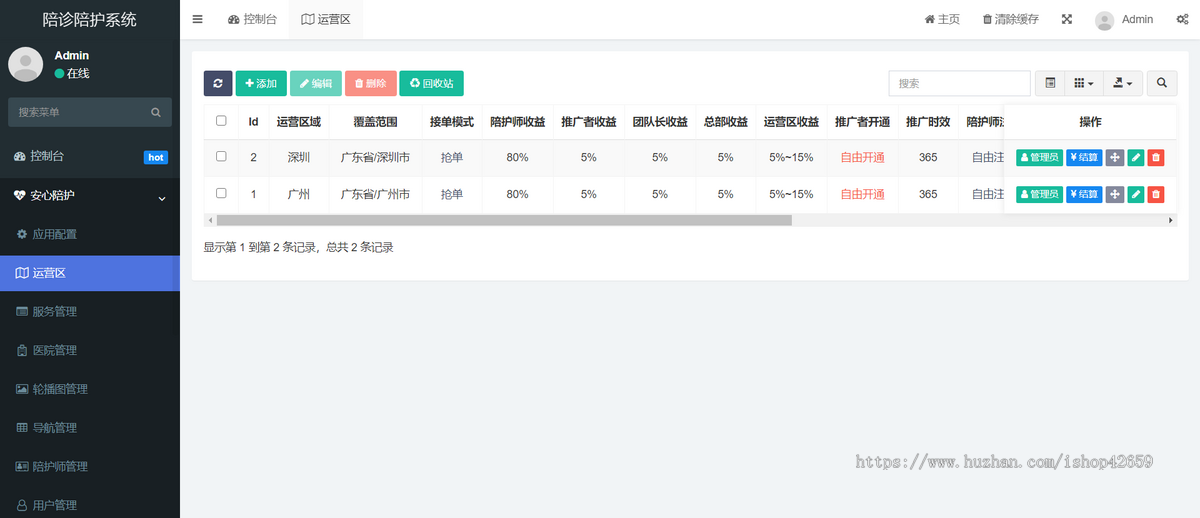Click the scrollbar left arrow

pos(209,220)
